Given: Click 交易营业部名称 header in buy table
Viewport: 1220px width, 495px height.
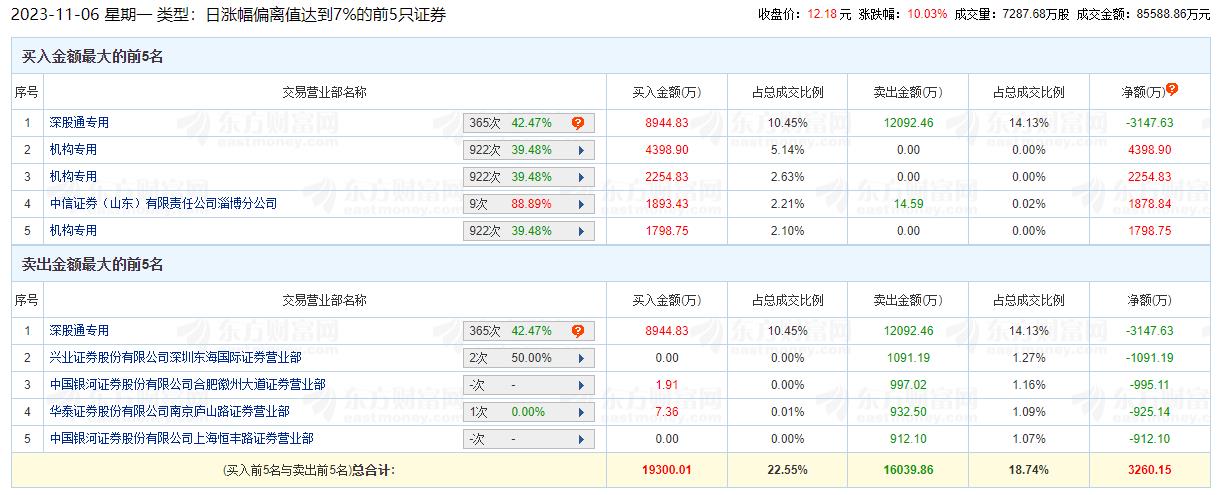Looking at the screenshot, I should click(324, 92).
